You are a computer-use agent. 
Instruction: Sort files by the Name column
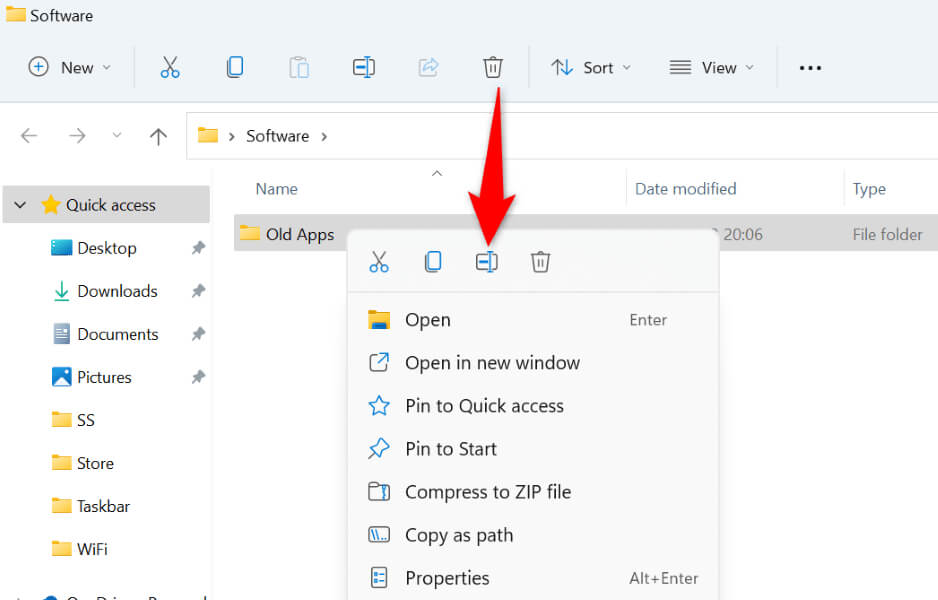tap(276, 189)
